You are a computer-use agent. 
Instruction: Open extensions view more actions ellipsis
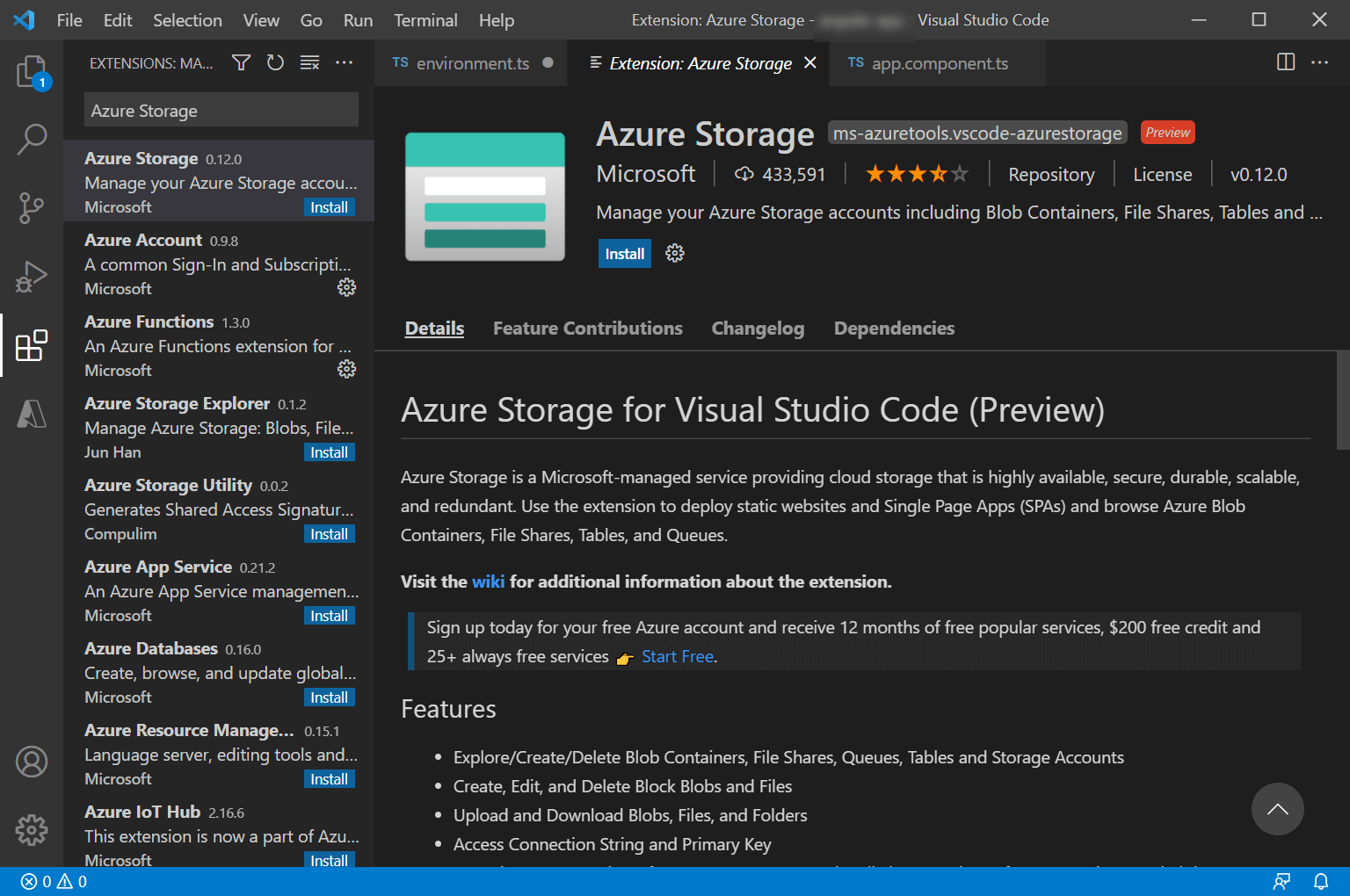(344, 62)
